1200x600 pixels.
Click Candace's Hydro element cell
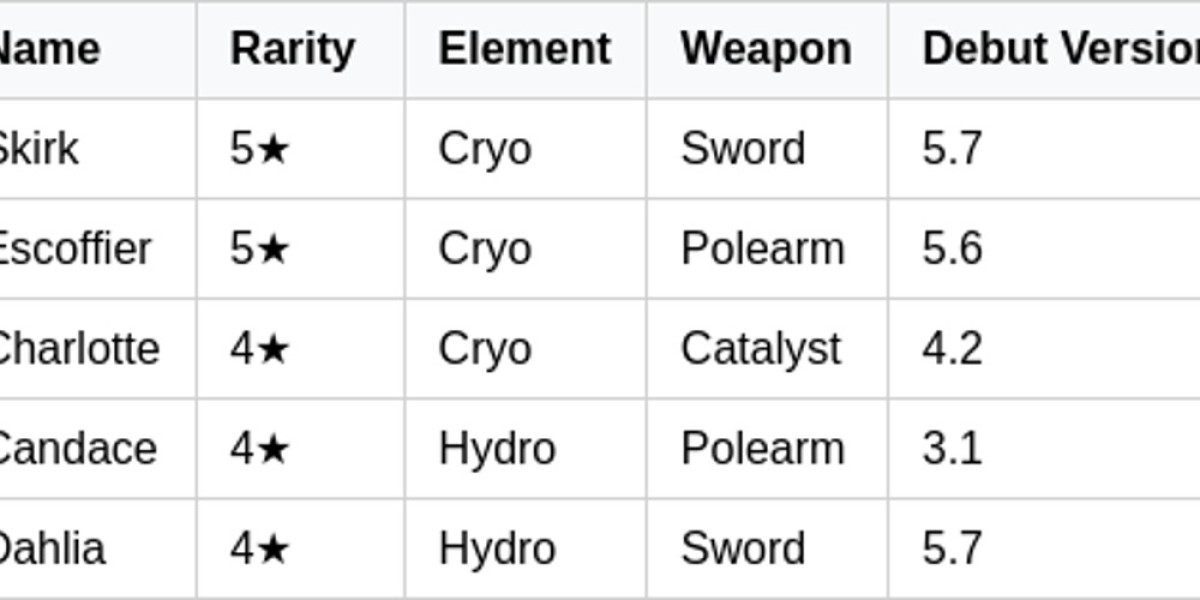(497, 449)
